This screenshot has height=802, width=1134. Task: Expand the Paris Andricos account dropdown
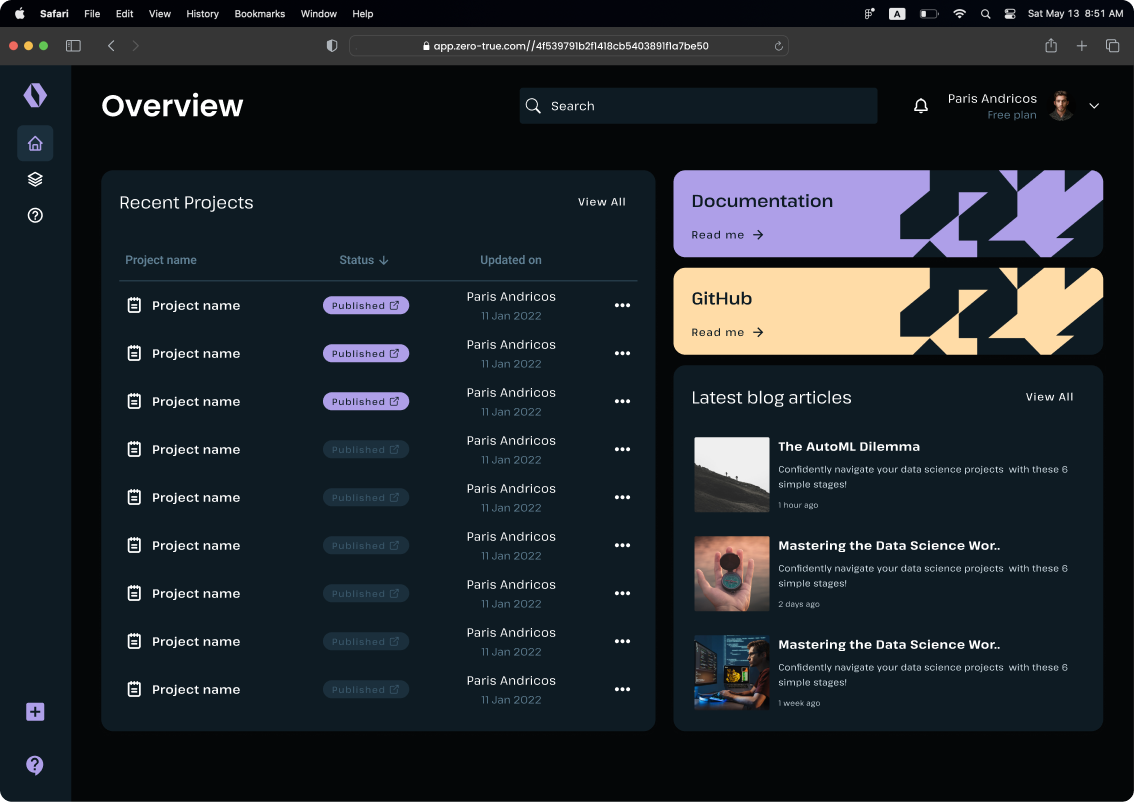(x=1094, y=105)
